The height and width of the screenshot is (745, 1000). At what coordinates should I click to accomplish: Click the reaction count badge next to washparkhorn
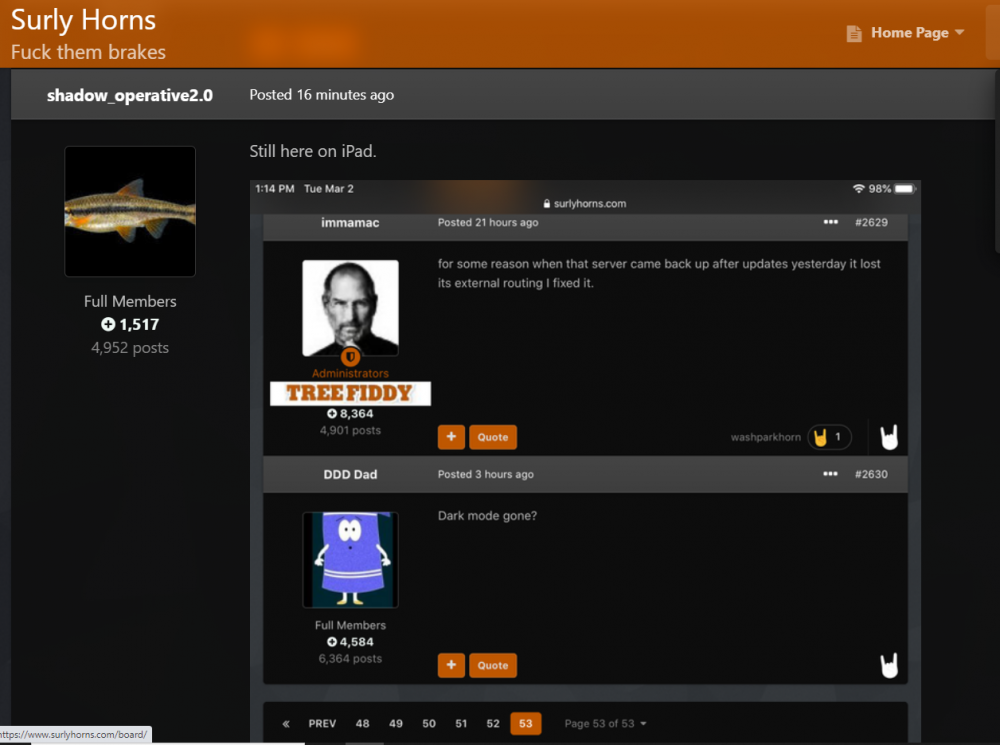click(829, 437)
